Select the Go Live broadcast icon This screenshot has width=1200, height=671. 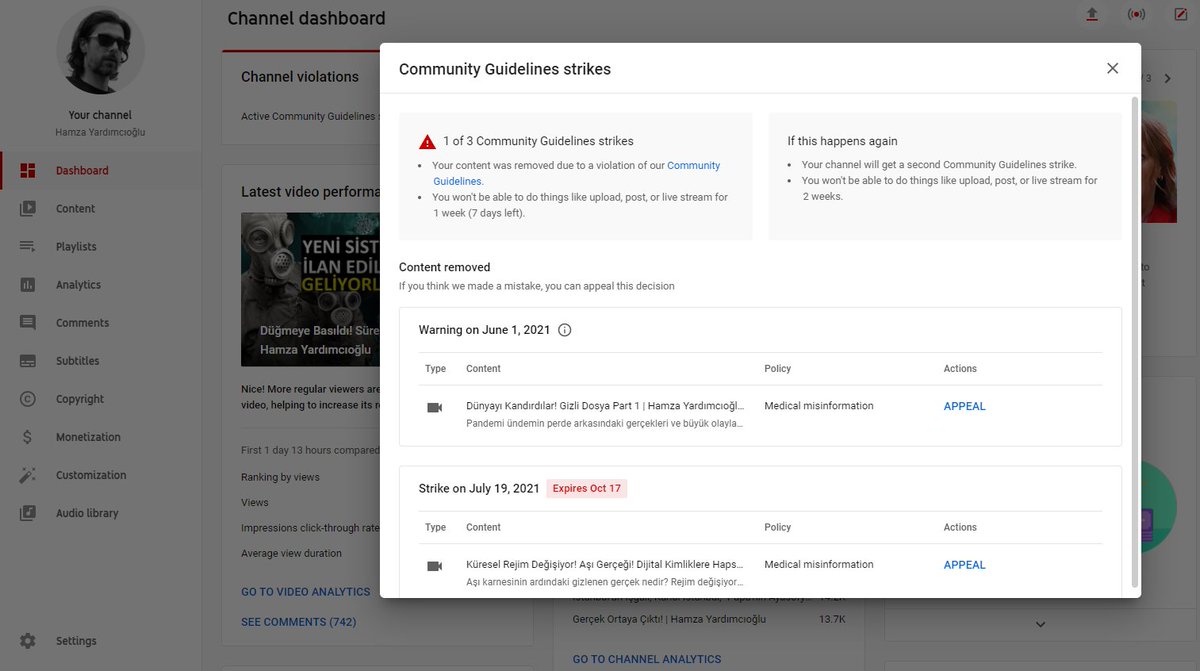click(x=1136, y=14)
